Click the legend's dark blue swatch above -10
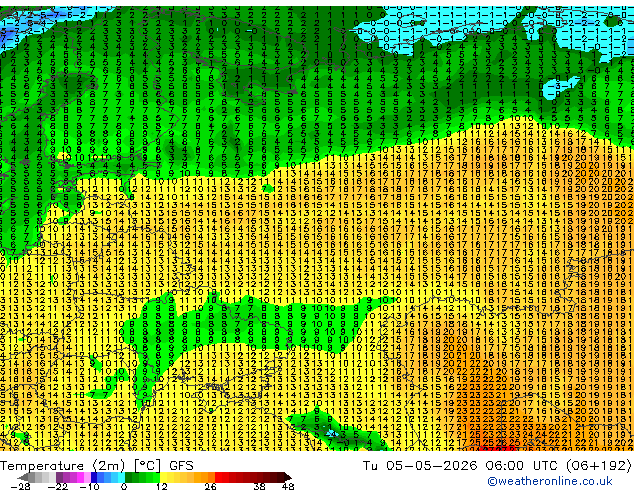 pyautogui.click(x=94, y=477)
